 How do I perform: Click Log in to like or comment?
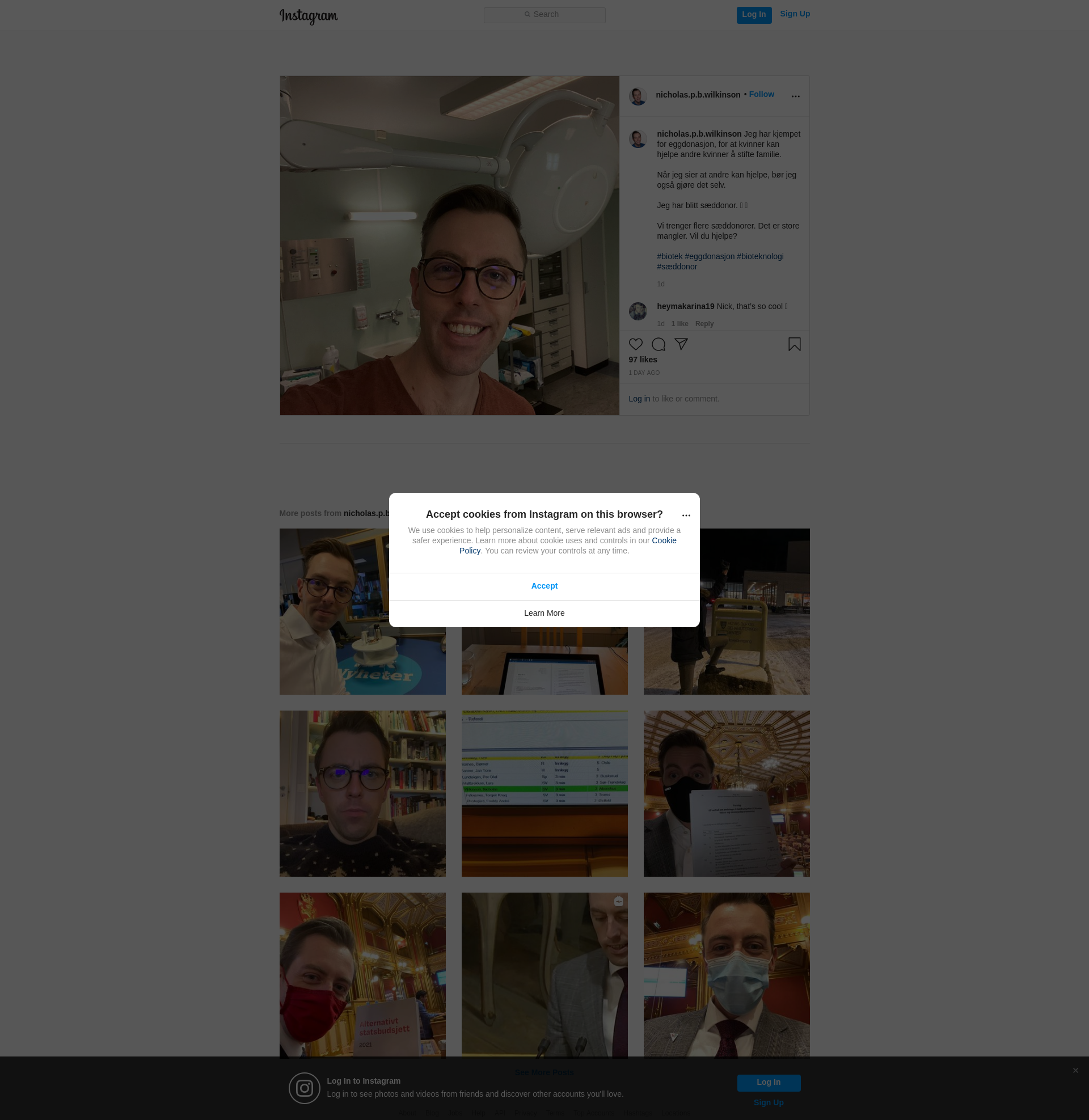[x=639, y=399]
